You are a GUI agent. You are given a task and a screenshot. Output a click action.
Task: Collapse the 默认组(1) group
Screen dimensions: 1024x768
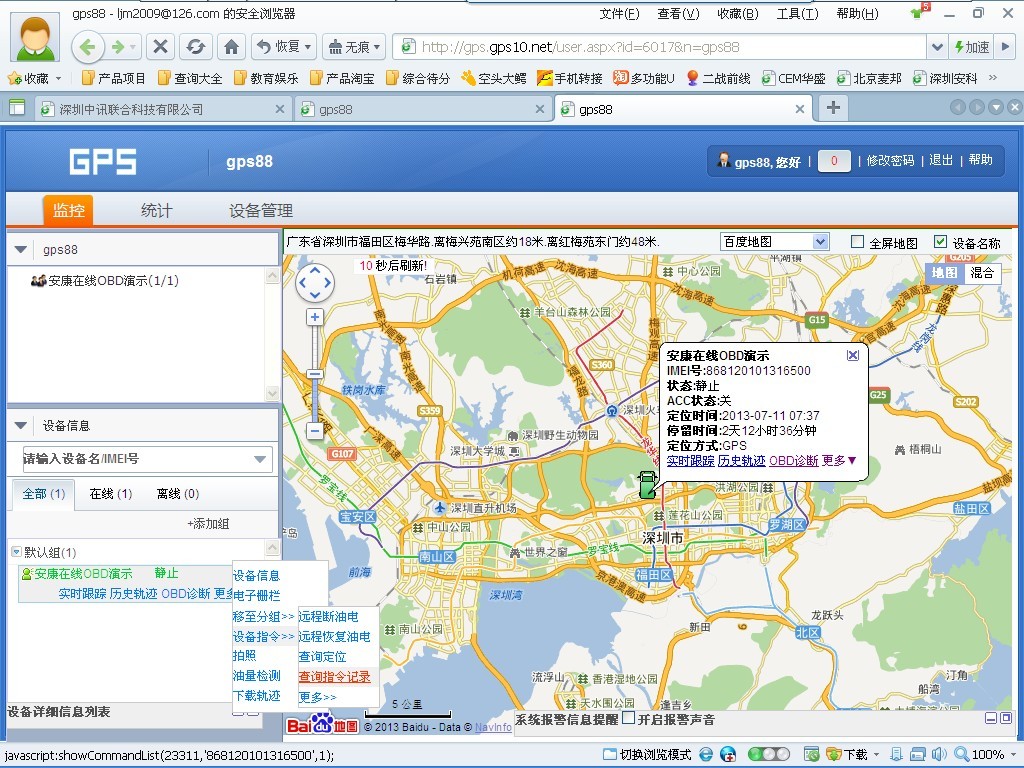(16, 552)
